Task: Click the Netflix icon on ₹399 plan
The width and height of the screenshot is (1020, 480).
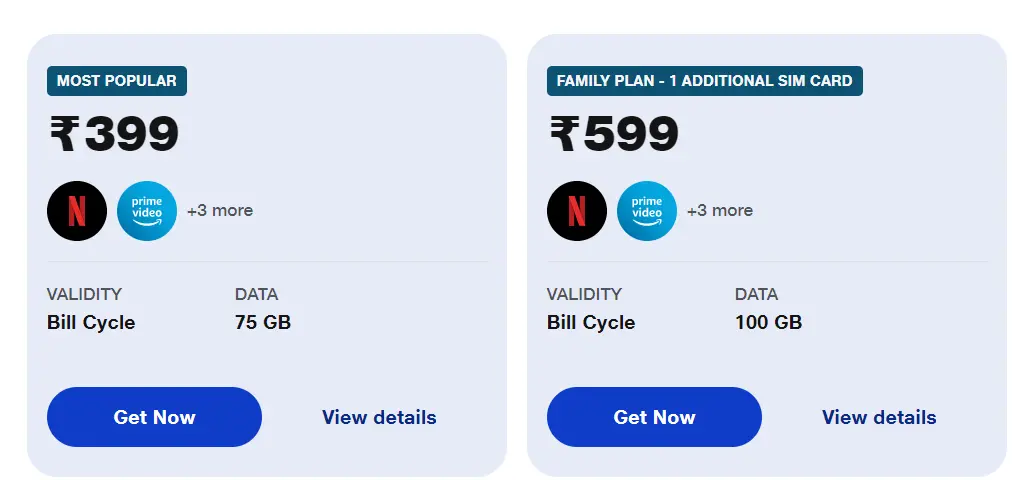Action: [77, 211]
